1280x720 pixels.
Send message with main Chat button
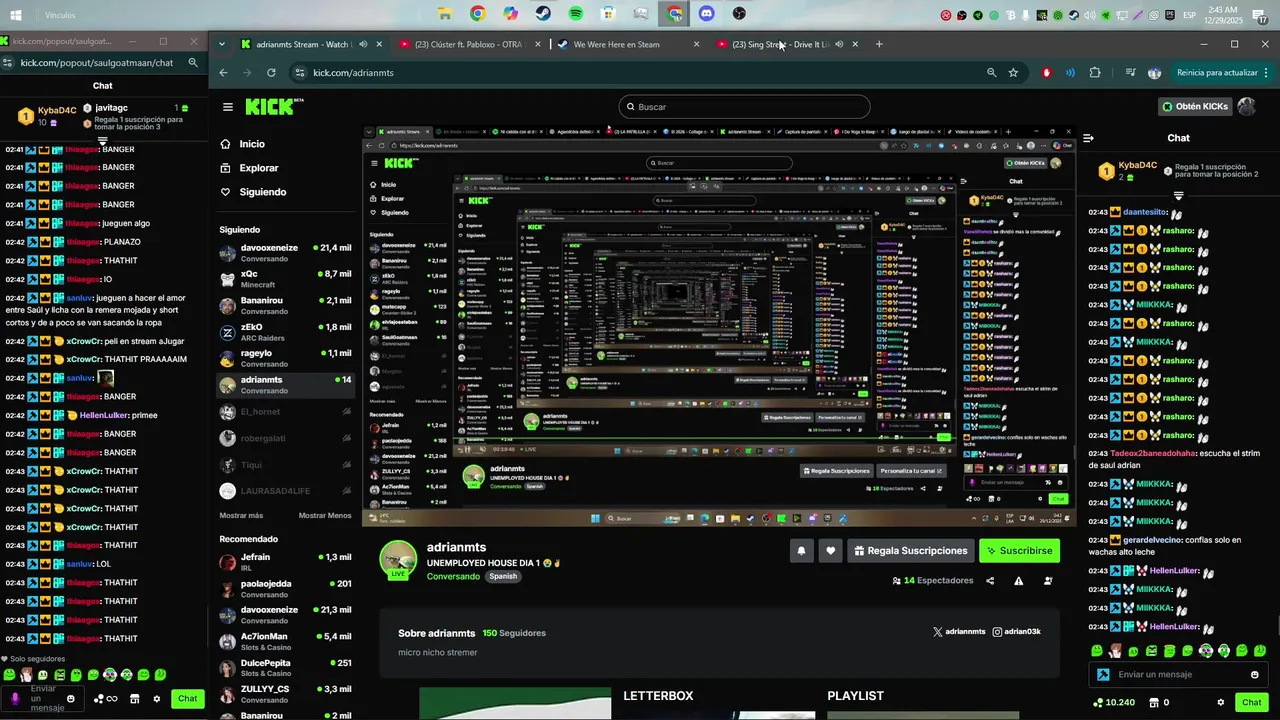(x=1251, y=702)
